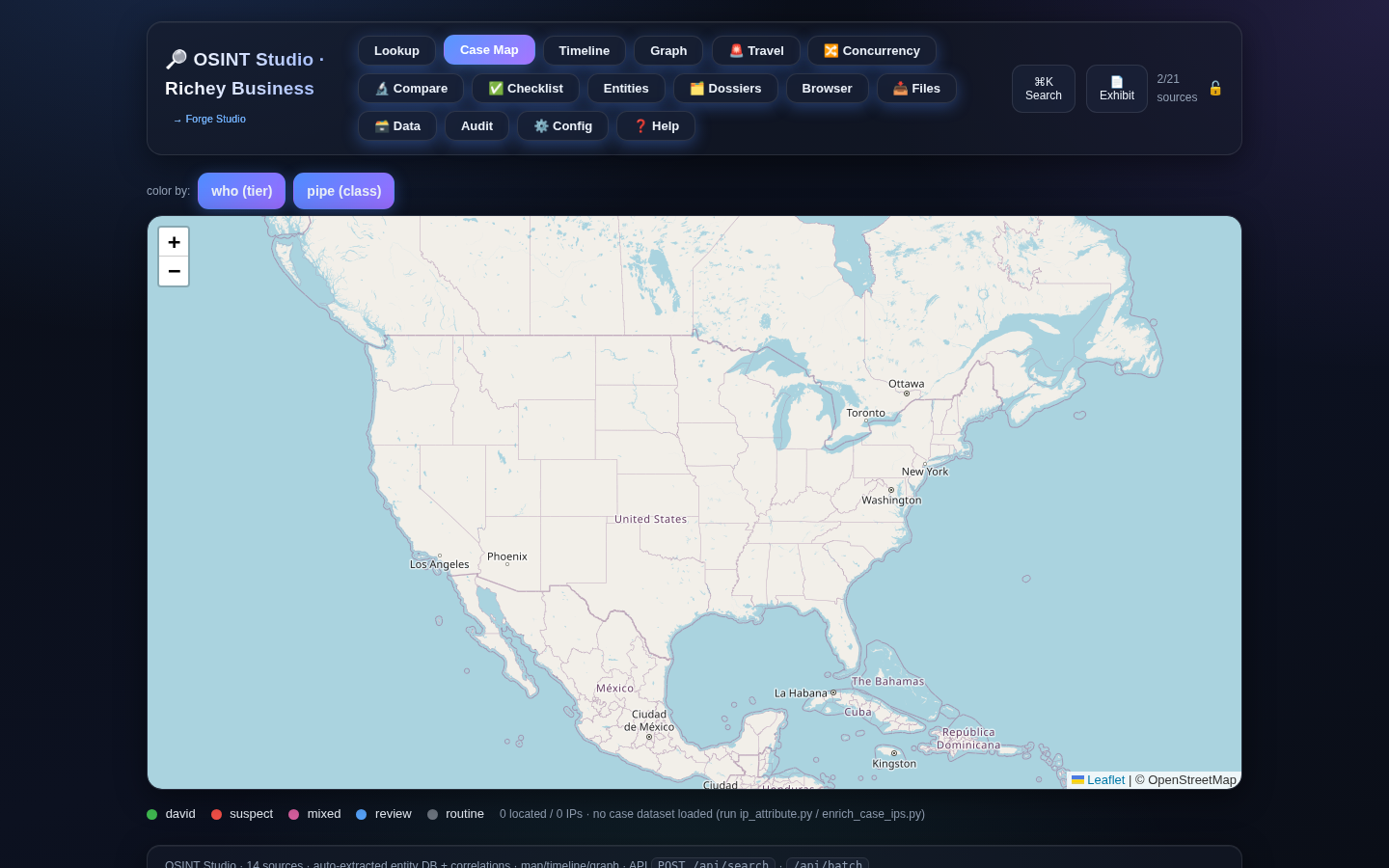1389x868 pixels.
Task: Open the ⌘K Search button
Action: [x=1044, y=89]
